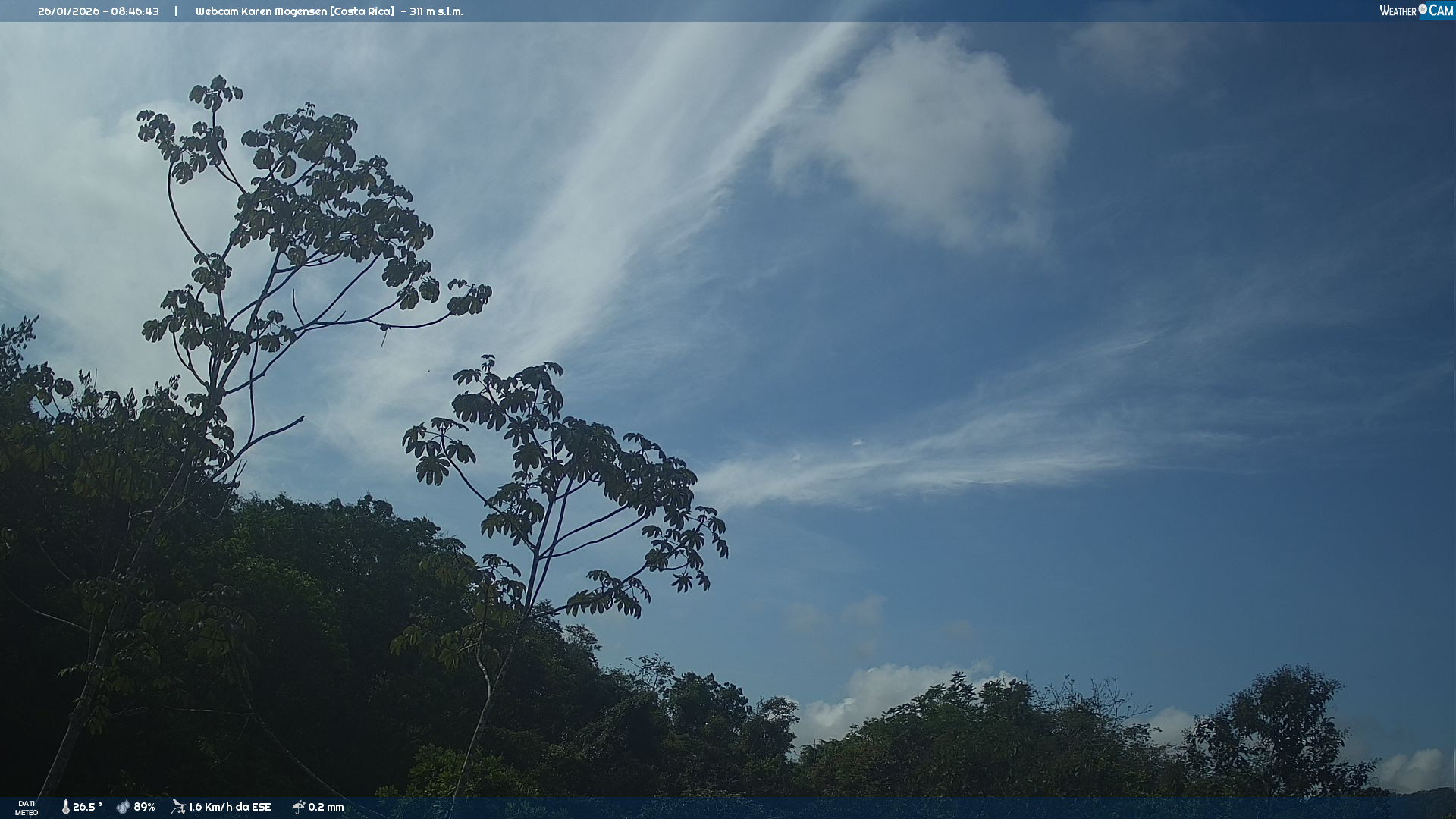Click the 1.6 Km/h da ESE wind reading
The image size is (1456, 819).
[x=230, y=807]
